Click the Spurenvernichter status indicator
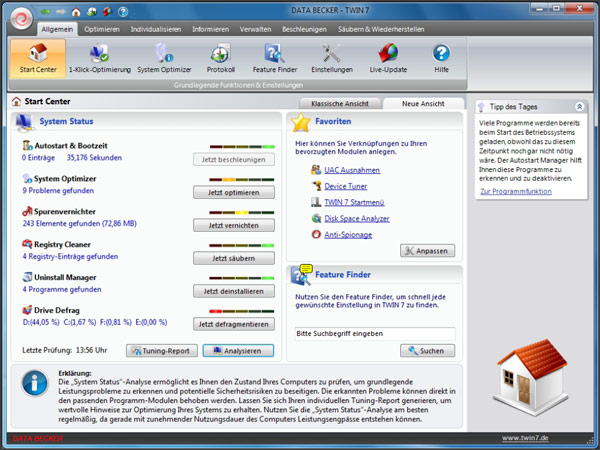 242,213
